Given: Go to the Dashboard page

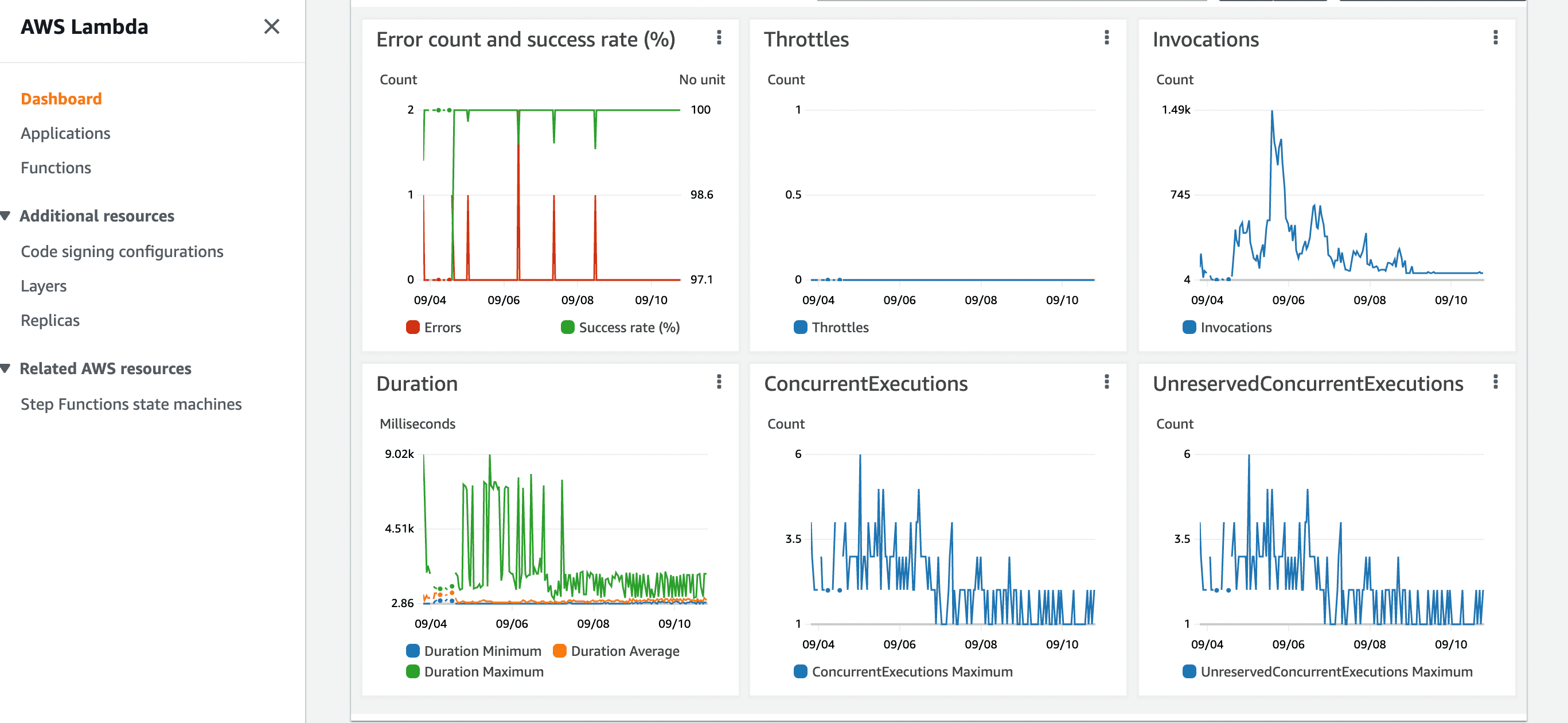Looking at the screenshot, I should (x=61, y=99).
